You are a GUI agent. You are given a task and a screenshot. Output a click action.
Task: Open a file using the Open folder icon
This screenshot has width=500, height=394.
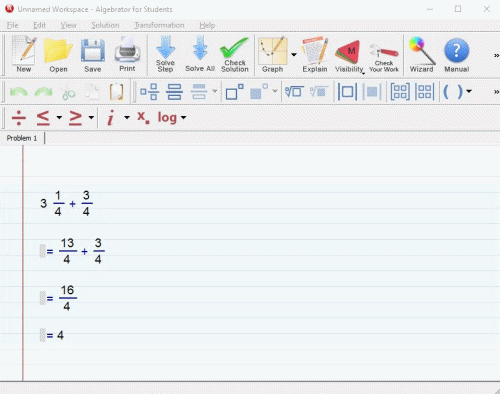[58, 54]
